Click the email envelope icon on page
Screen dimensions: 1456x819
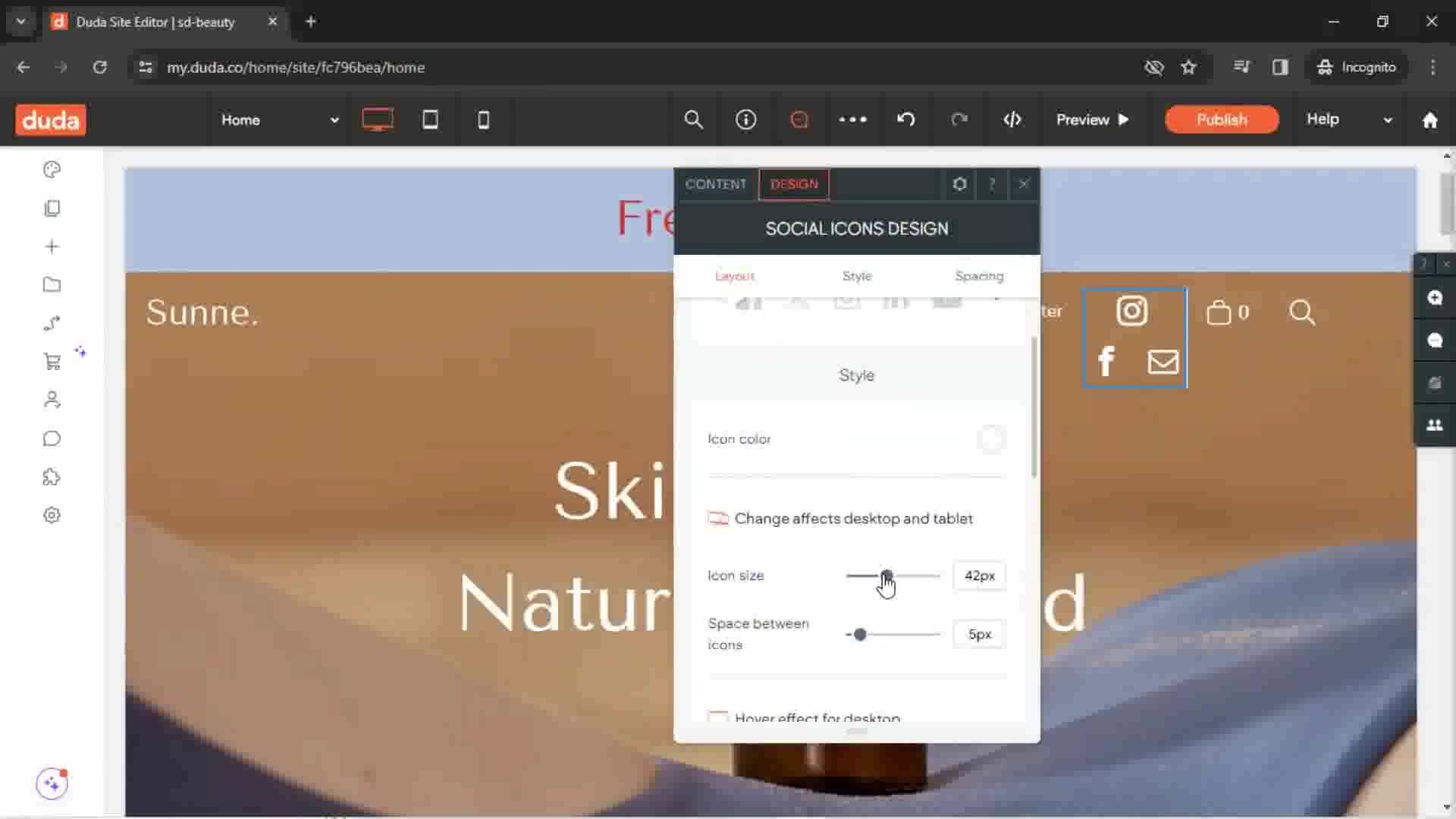click(1163, 362)
